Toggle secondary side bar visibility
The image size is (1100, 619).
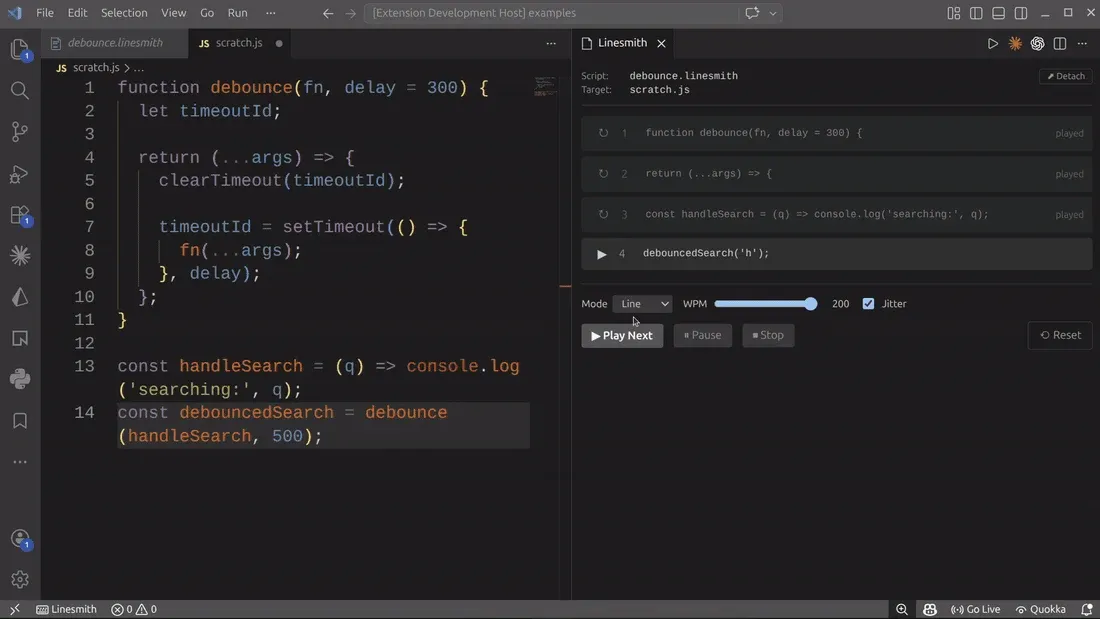coord(1021,13)
